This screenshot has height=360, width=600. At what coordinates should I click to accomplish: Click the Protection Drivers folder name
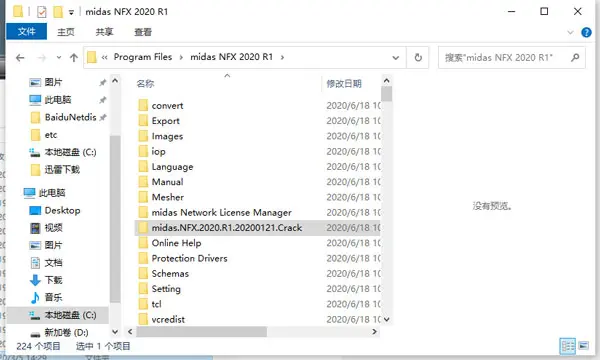click(x=189, y=259)
